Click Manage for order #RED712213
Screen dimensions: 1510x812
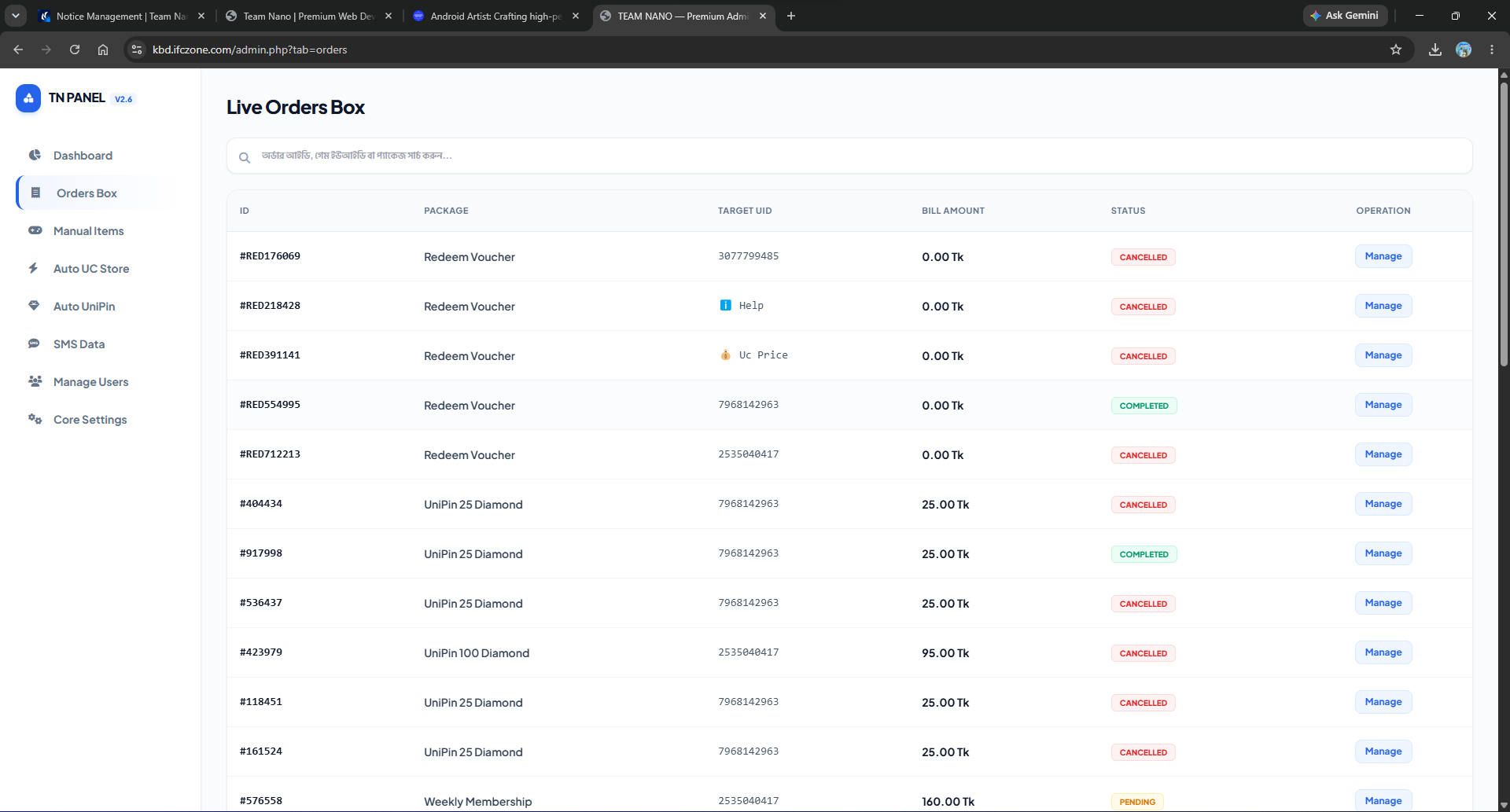pyautogui.click(x=1383, y=454)
